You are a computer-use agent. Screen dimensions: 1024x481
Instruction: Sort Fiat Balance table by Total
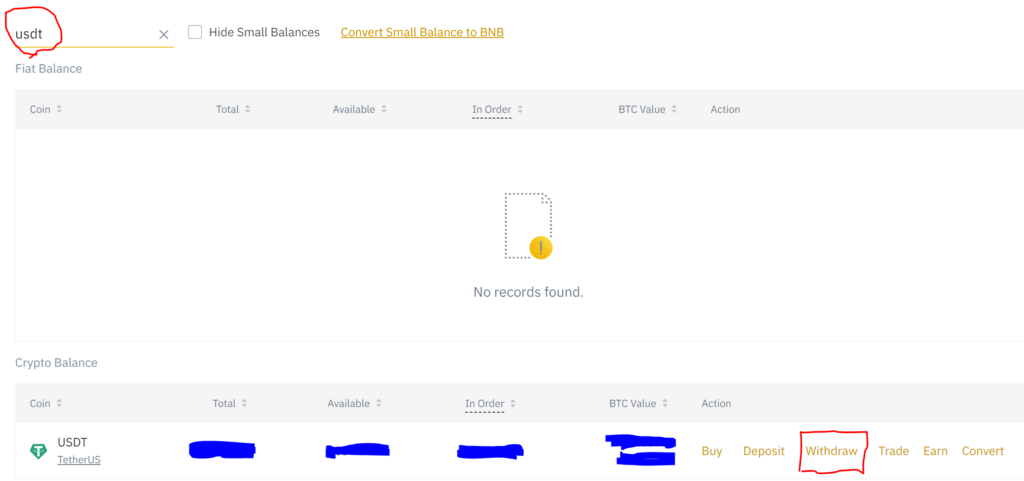tap(233, 110)
